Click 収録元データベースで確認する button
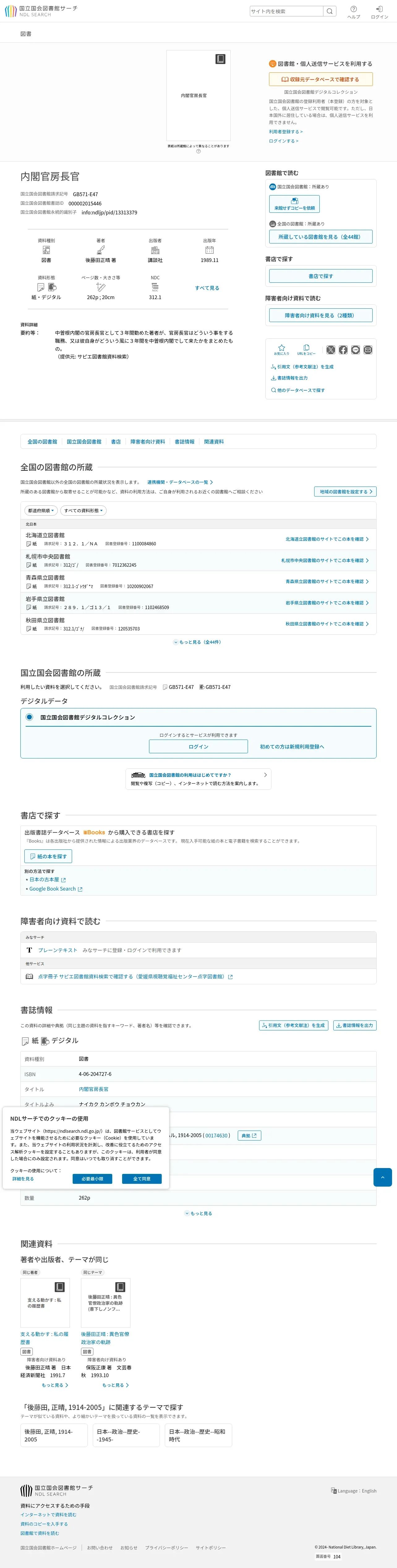The width and height of the screenshot is (397, 1568). point(320,79)
